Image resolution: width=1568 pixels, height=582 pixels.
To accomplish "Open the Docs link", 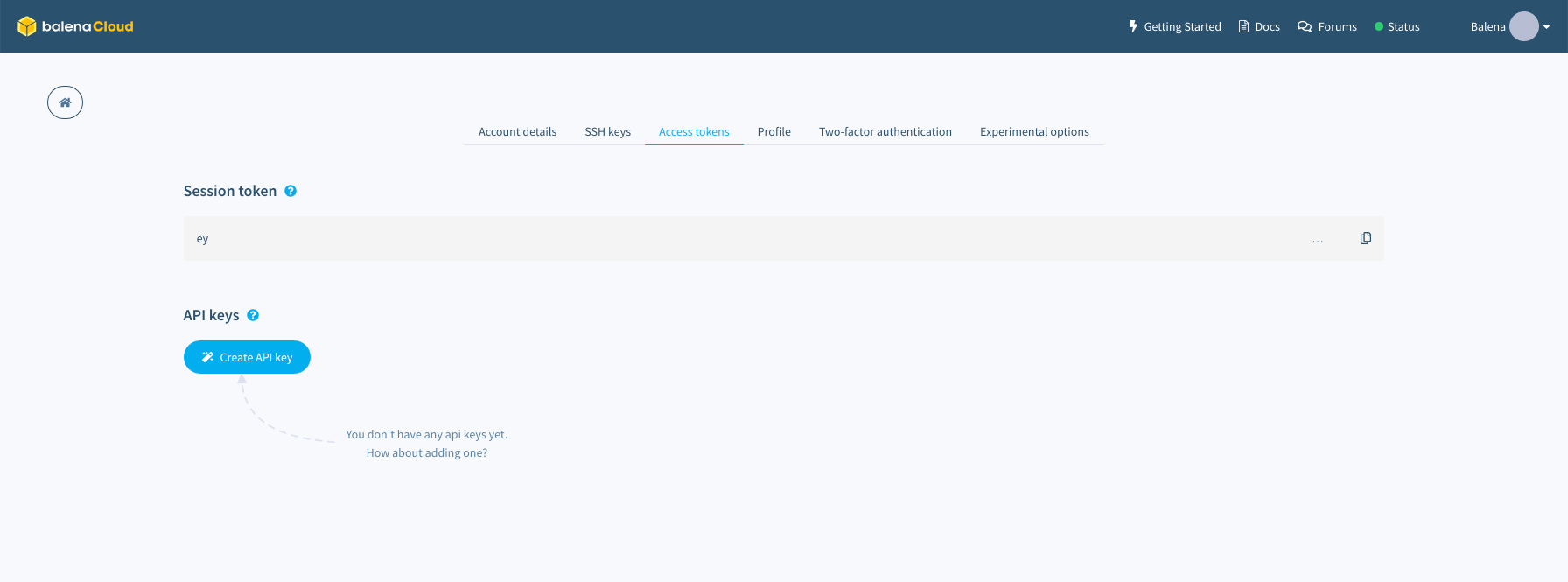I will (x=1259, y=26).
